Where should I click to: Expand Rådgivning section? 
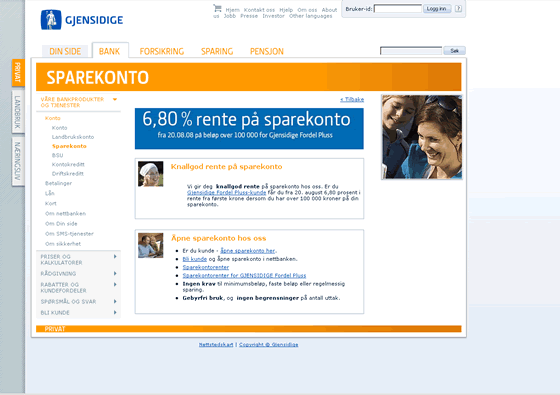pos(79,274)
